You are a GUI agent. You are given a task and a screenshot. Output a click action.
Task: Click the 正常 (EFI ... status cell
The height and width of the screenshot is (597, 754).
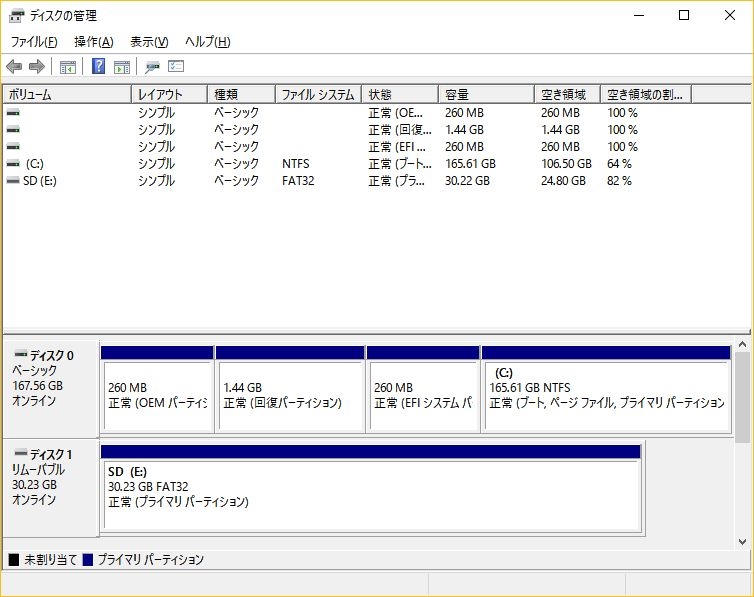pyautogui.click(x=397, y=147)
